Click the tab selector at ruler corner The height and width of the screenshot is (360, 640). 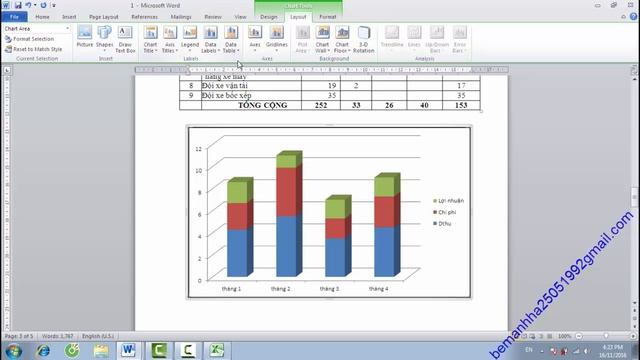[7, 70]
